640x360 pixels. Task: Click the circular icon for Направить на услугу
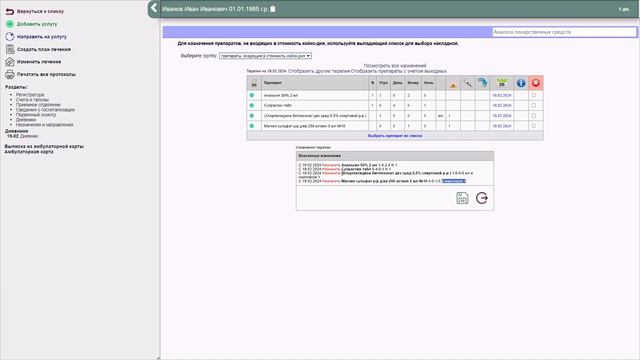10,36
